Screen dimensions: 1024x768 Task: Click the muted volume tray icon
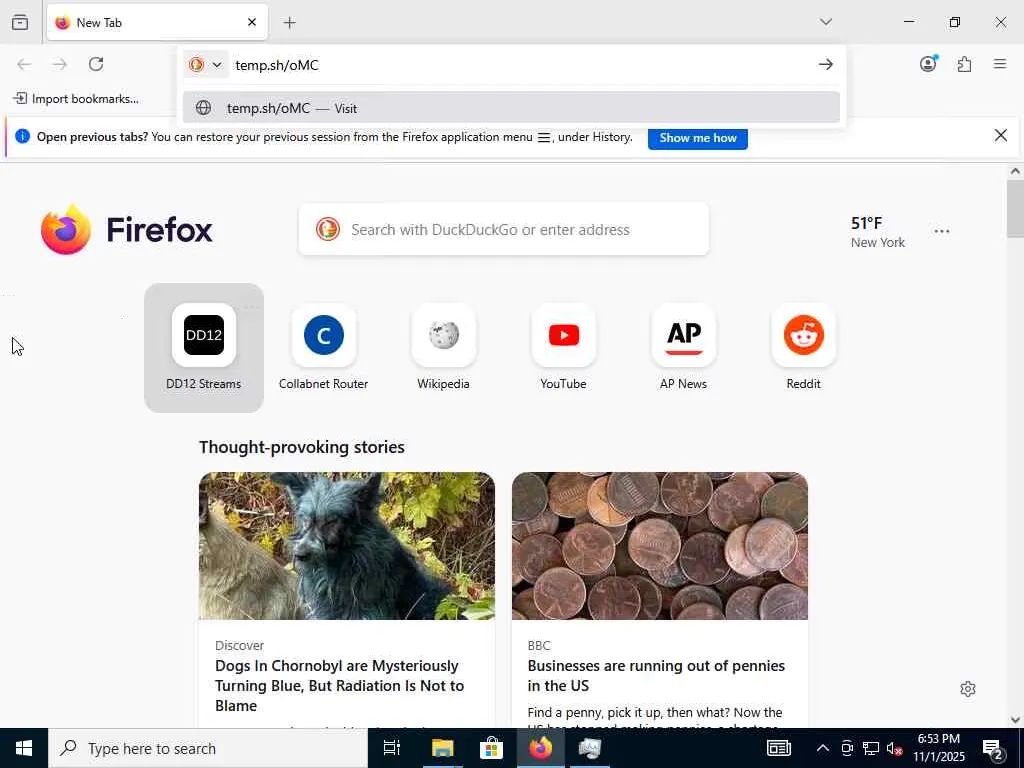(x=895, y=748)
